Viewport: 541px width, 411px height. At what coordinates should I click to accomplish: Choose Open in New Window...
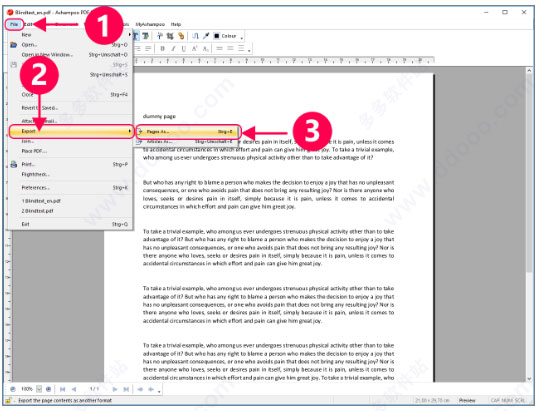[x=70, y=55]
